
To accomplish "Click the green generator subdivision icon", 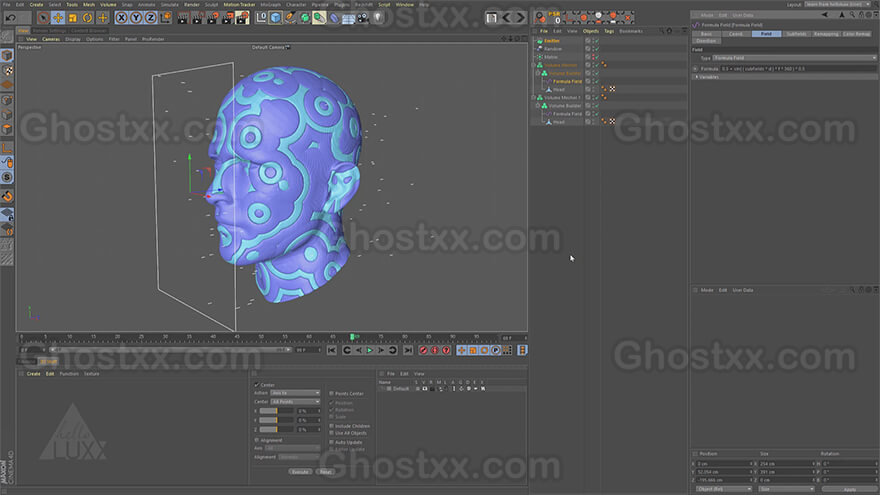I will (x=305, y=18).
